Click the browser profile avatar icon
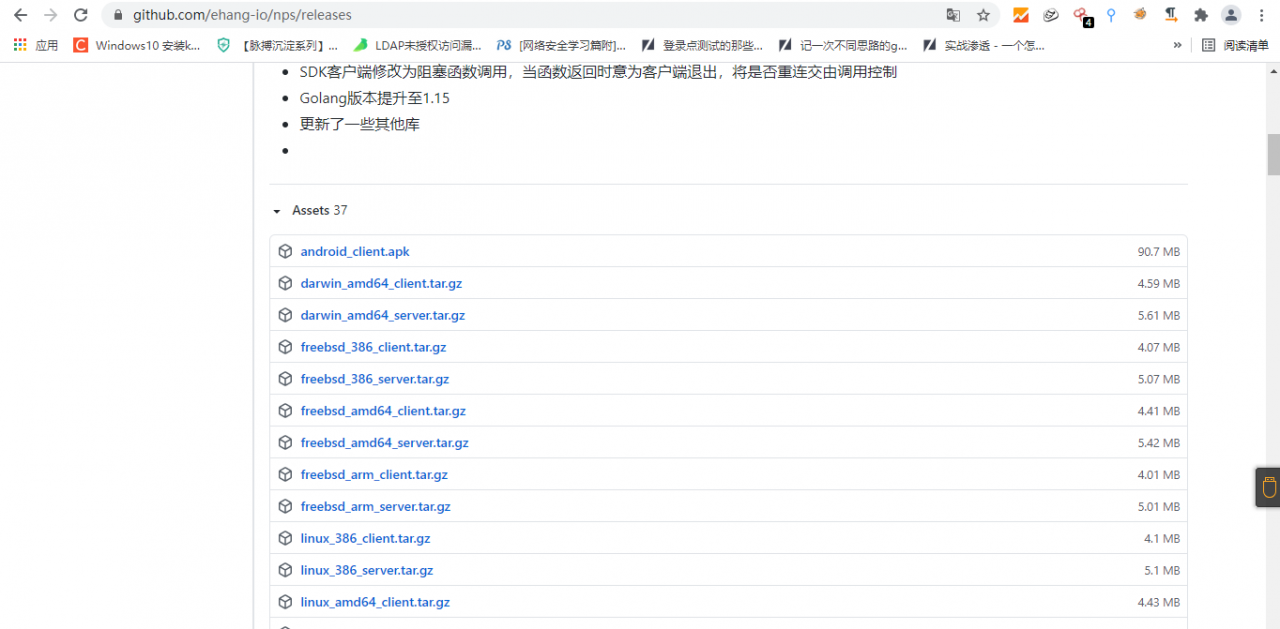Screen dimensions: 1280x629 pos(1231,15)
